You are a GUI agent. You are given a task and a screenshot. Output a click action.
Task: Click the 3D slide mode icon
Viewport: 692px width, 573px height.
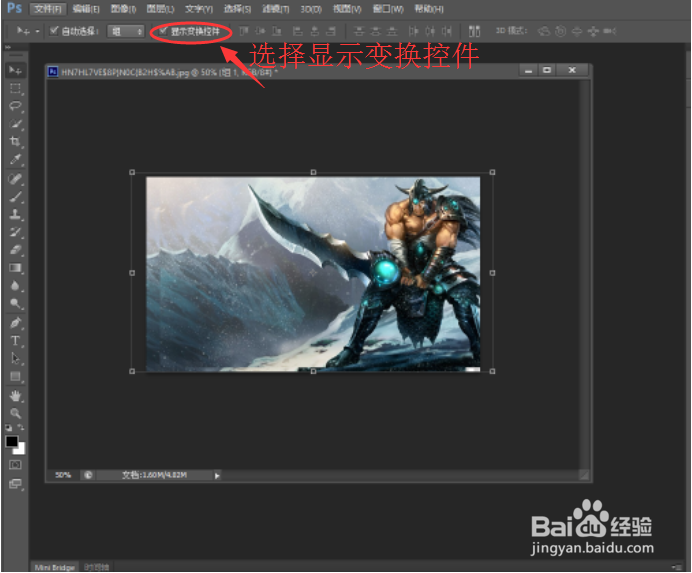coord(593,31)
